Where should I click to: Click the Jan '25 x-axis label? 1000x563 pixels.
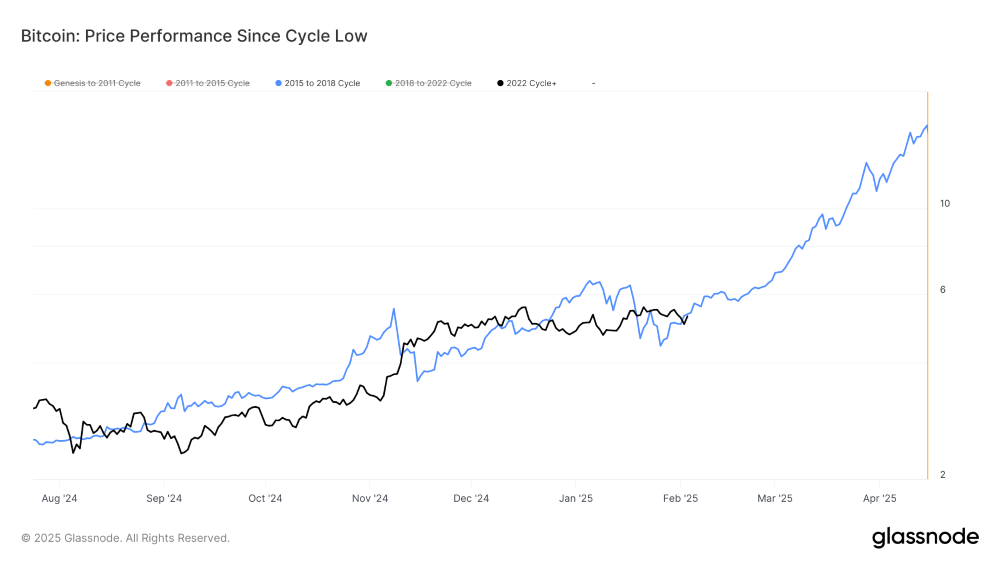tap(575, 497)
